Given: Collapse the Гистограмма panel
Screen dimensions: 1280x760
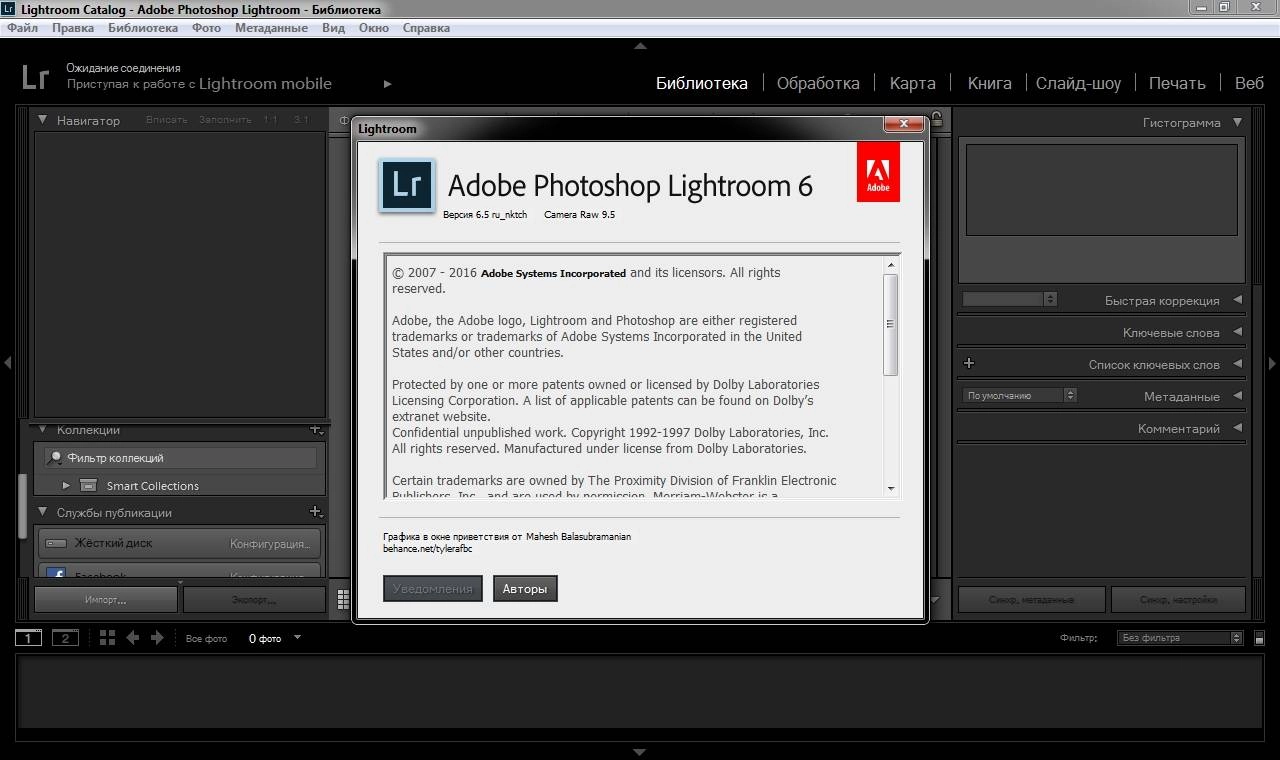Looking at the screenshot, I should pos(1237,122).
